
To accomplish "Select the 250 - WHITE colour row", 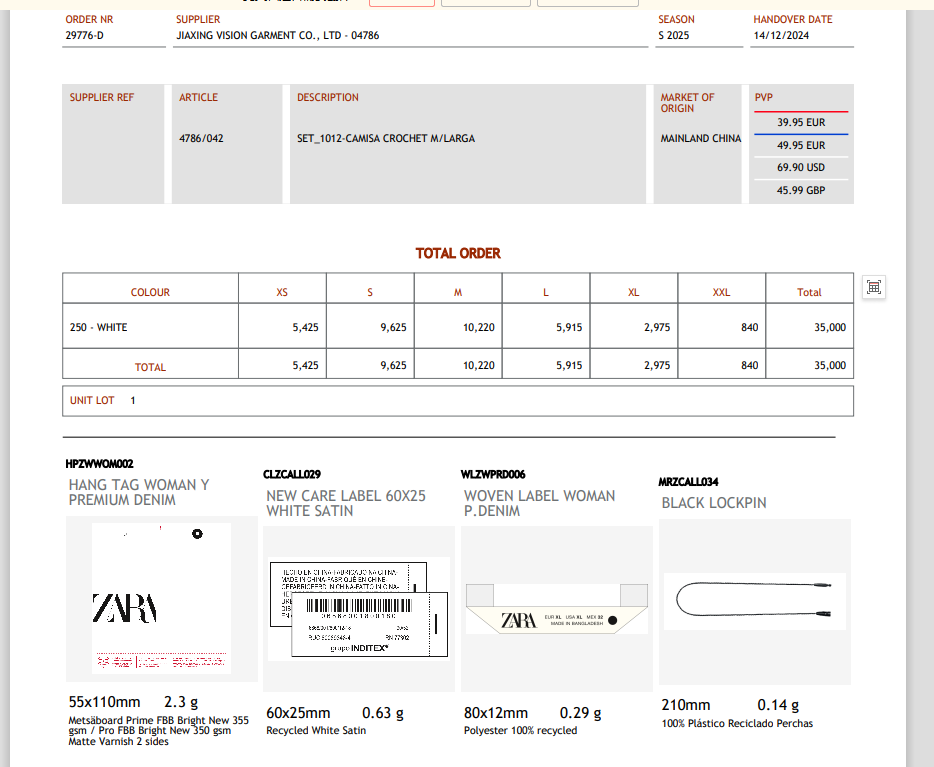I will point(99,327).
